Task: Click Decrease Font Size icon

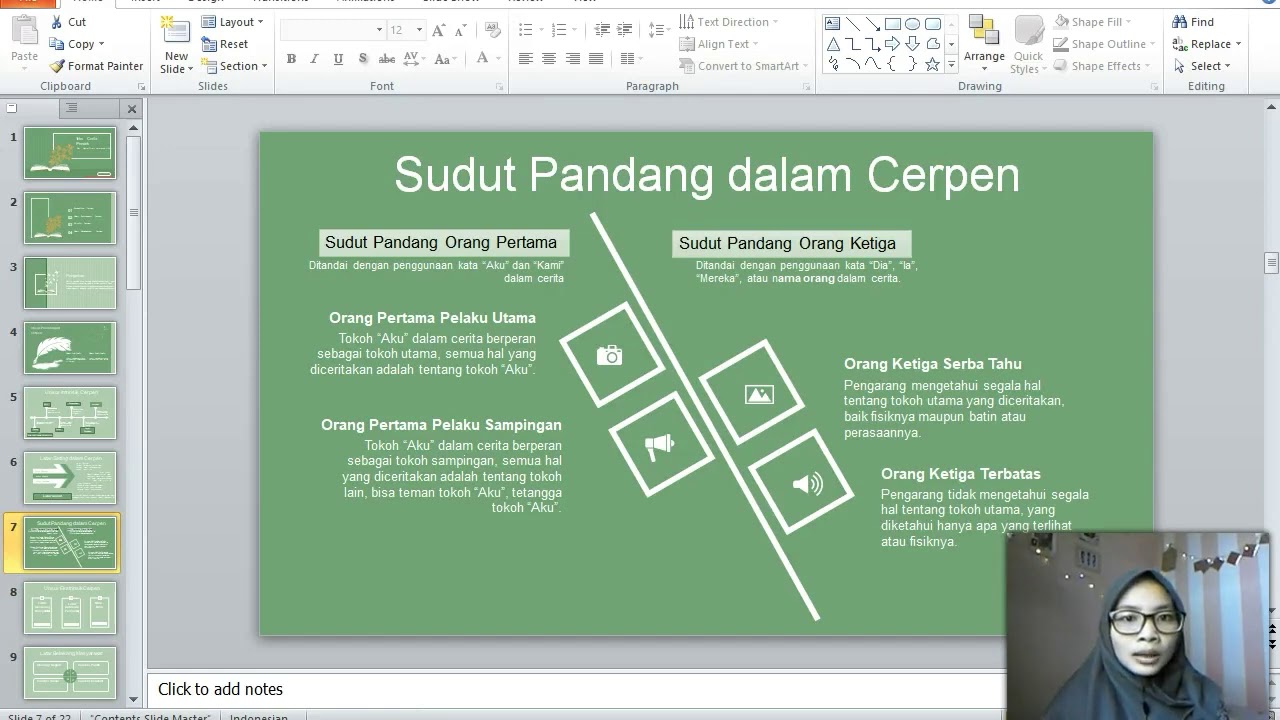Action: click(x=461, y=30)
